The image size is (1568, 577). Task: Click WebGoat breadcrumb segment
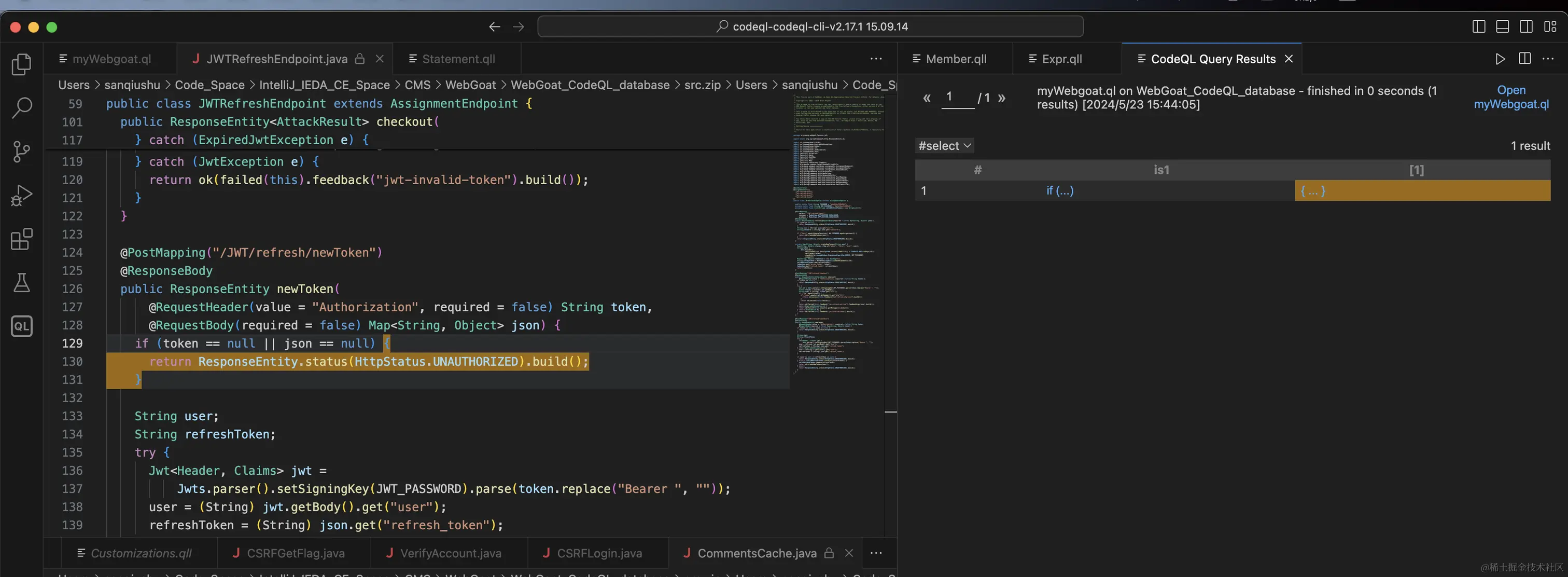[x=470, y=85]
